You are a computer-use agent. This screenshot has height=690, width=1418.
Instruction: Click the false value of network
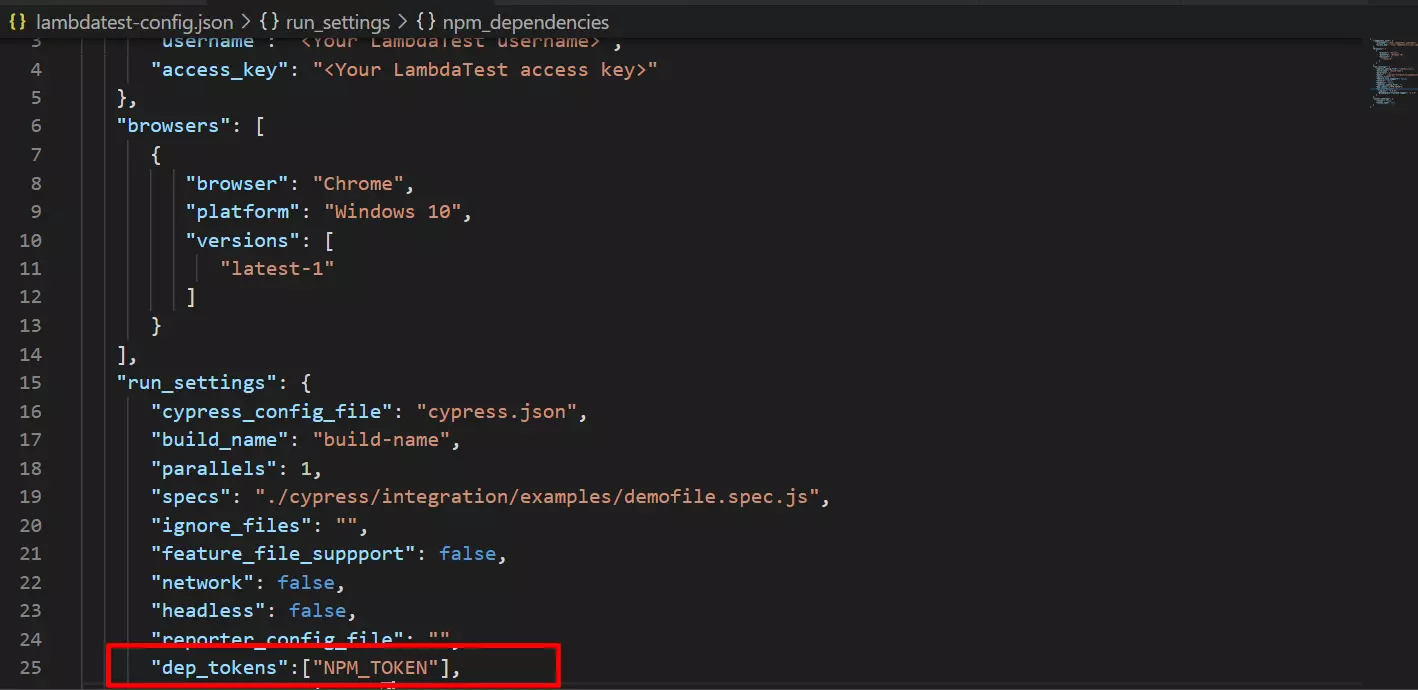point(305,582)
